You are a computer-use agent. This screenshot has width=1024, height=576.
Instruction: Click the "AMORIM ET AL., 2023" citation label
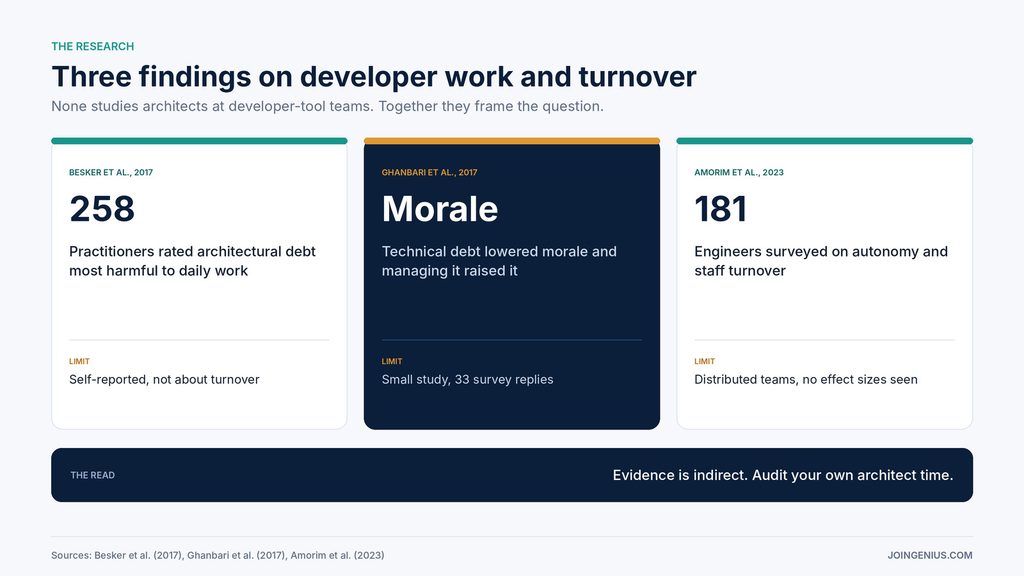click(x=739, y=172)
